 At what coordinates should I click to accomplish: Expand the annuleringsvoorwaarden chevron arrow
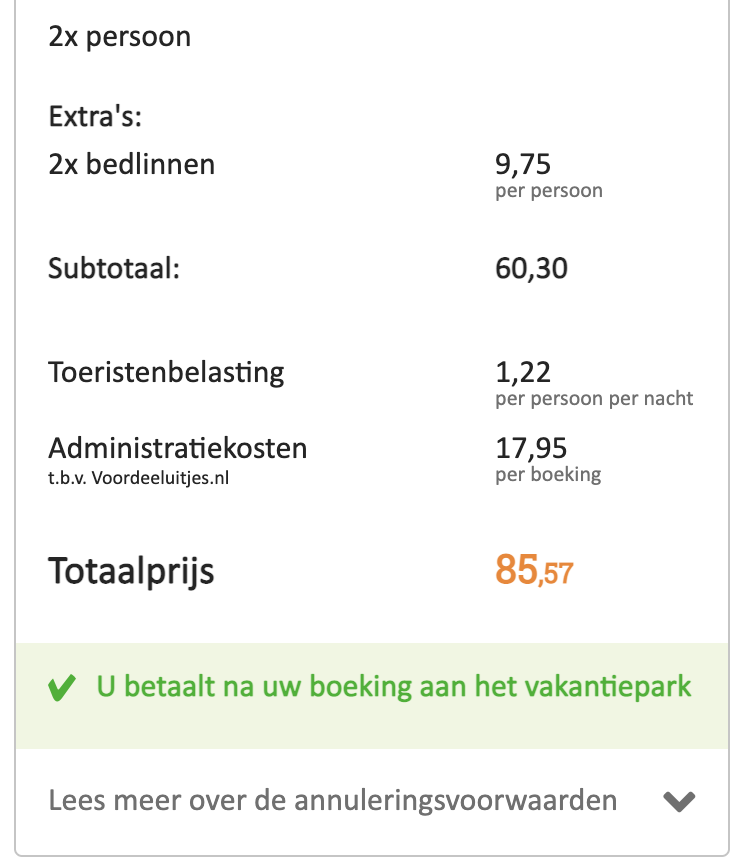(x=679, y=802)
